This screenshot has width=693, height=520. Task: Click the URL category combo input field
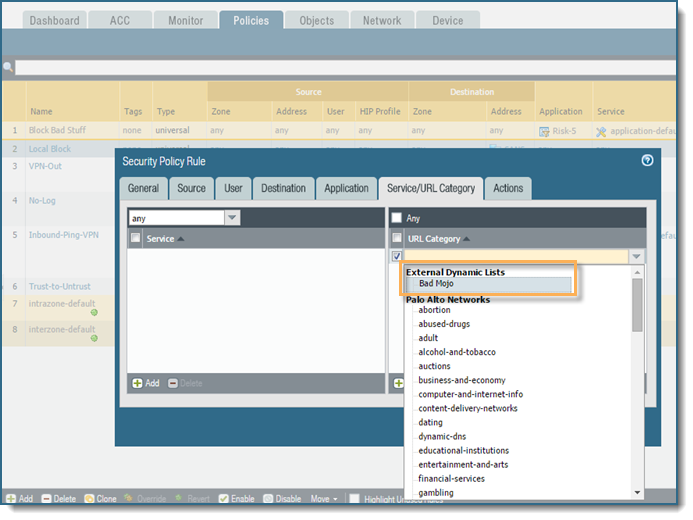516,256
